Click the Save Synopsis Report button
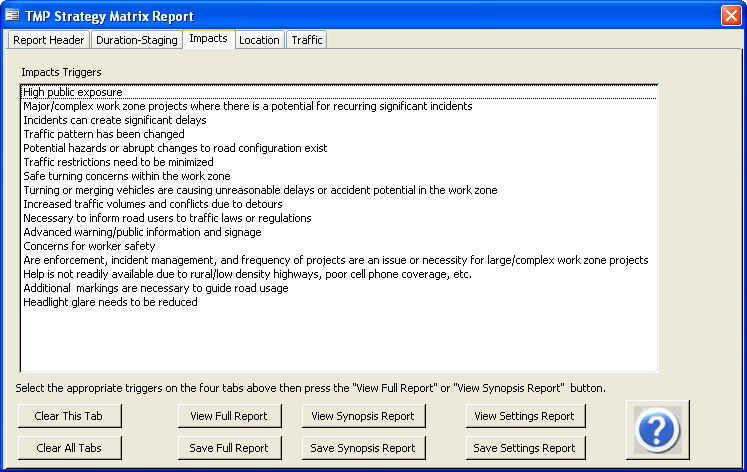Image resolution: width=747 pixels, height=472 pixels. click(x=362, y=448)
